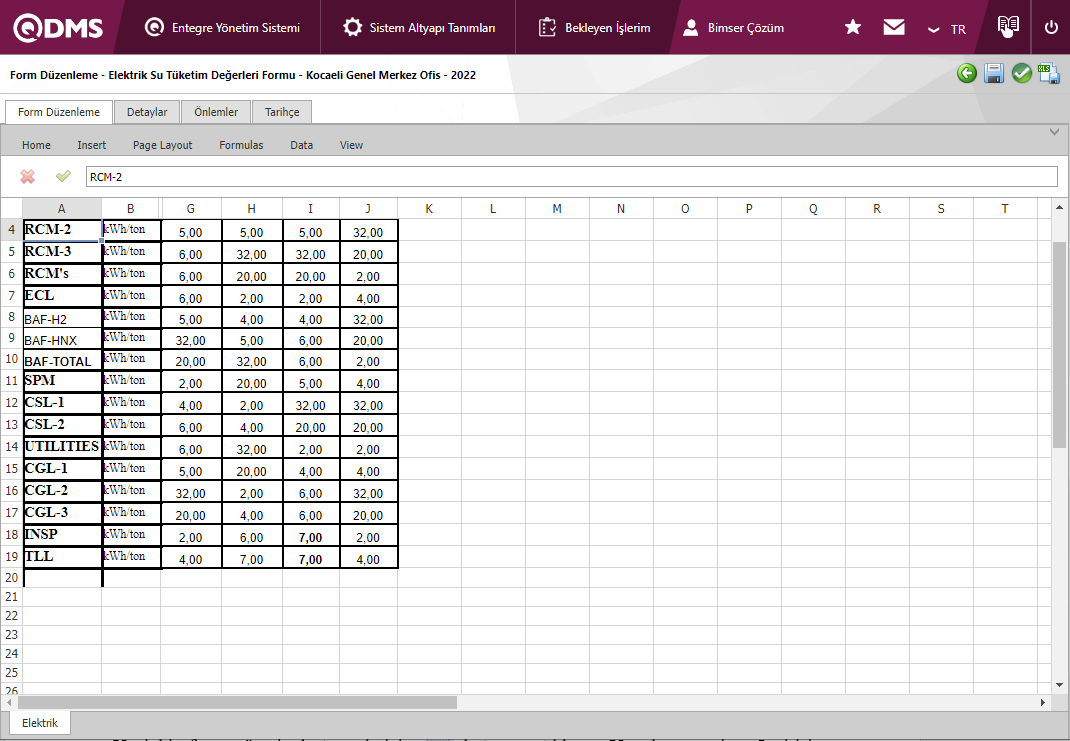Open the Formulas ribbon tab
Viewport: 1070px width, 741px height.
tap(241, 145)
